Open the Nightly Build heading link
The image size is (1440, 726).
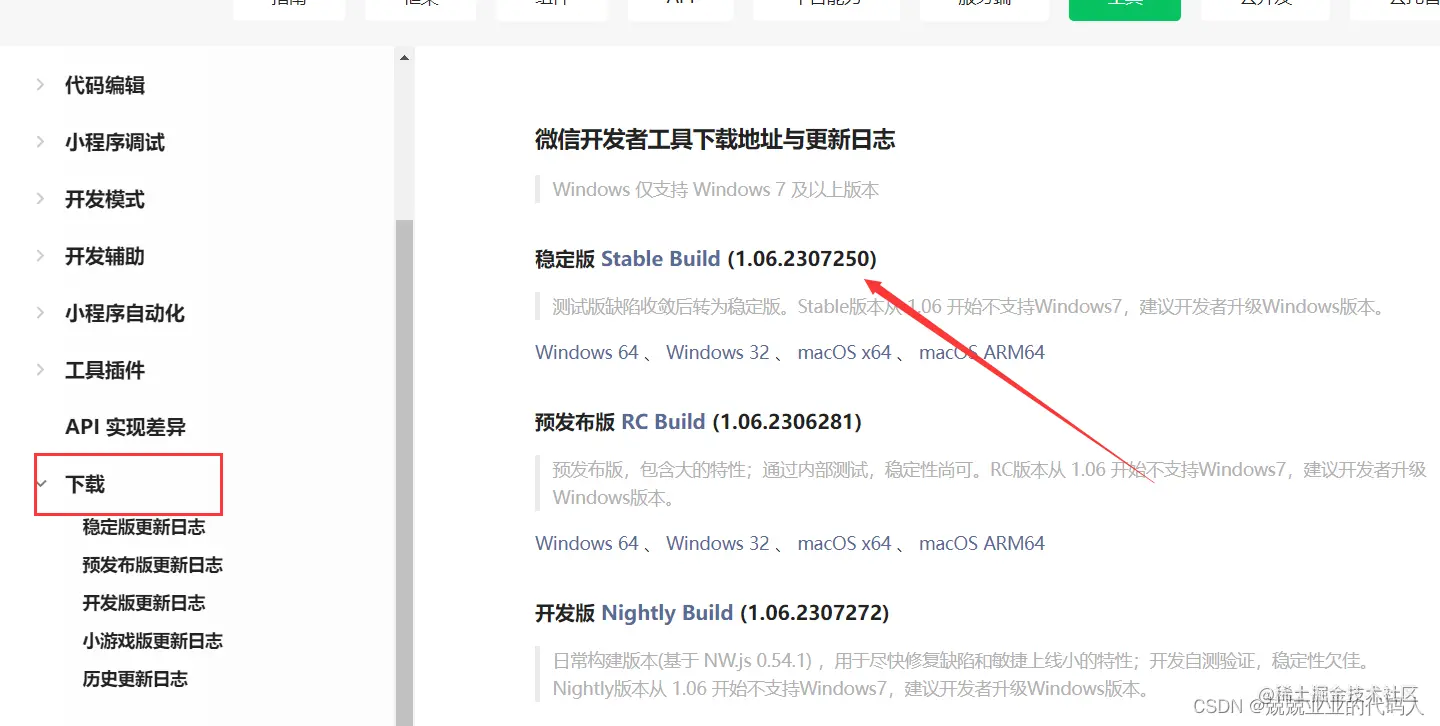point(667,613)
